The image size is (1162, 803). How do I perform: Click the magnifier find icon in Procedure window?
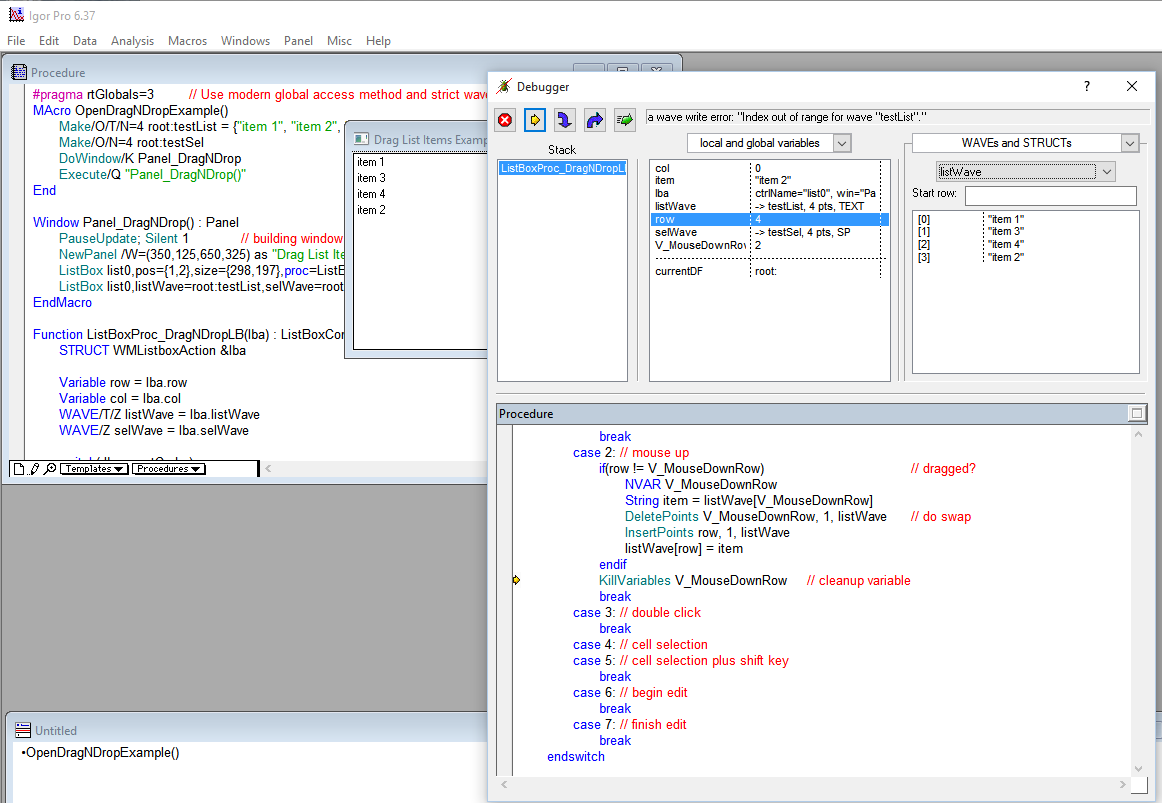click(50, 469)
